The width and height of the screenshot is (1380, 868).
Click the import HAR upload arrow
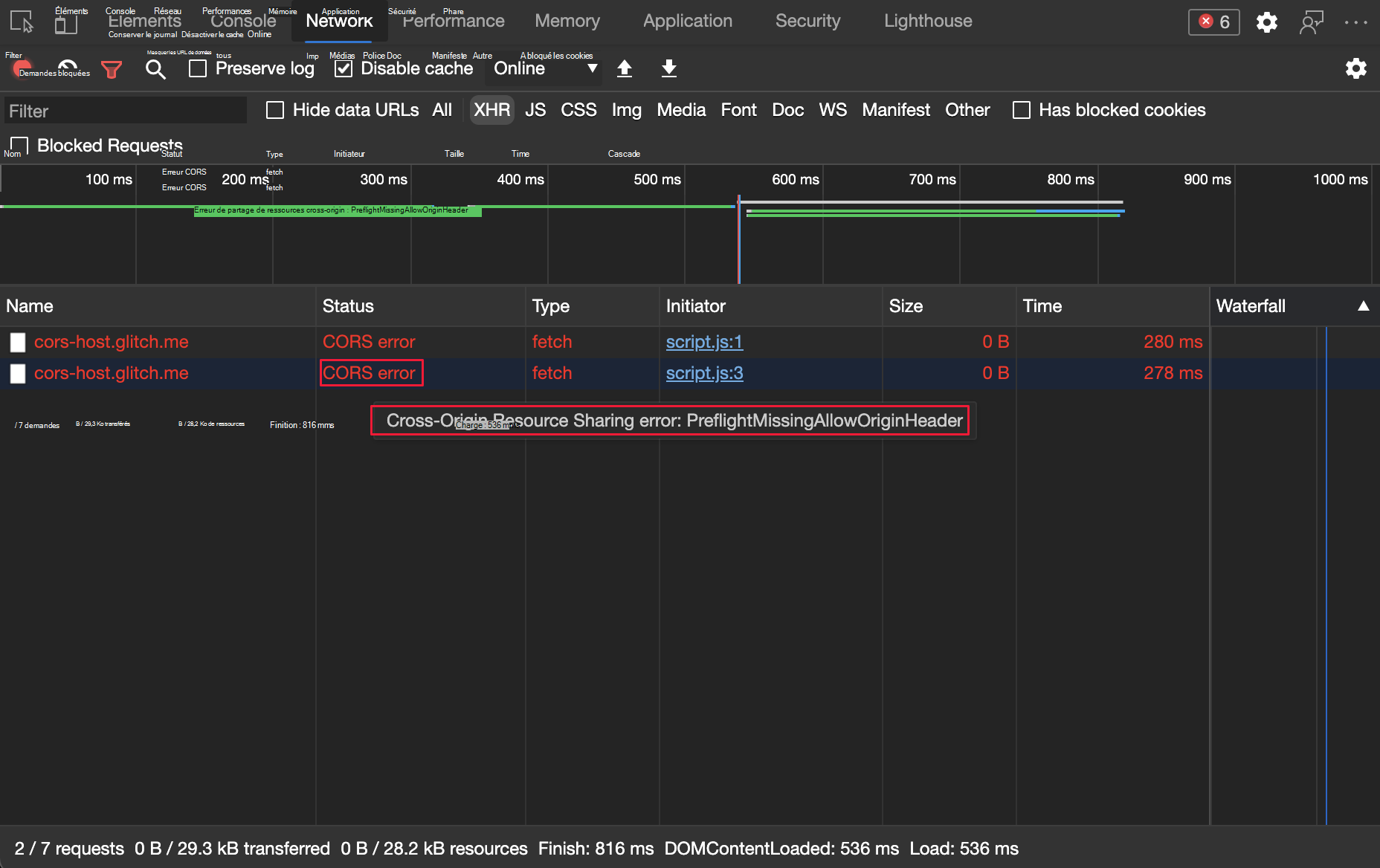pyautogui.click(x=625, y=68)
